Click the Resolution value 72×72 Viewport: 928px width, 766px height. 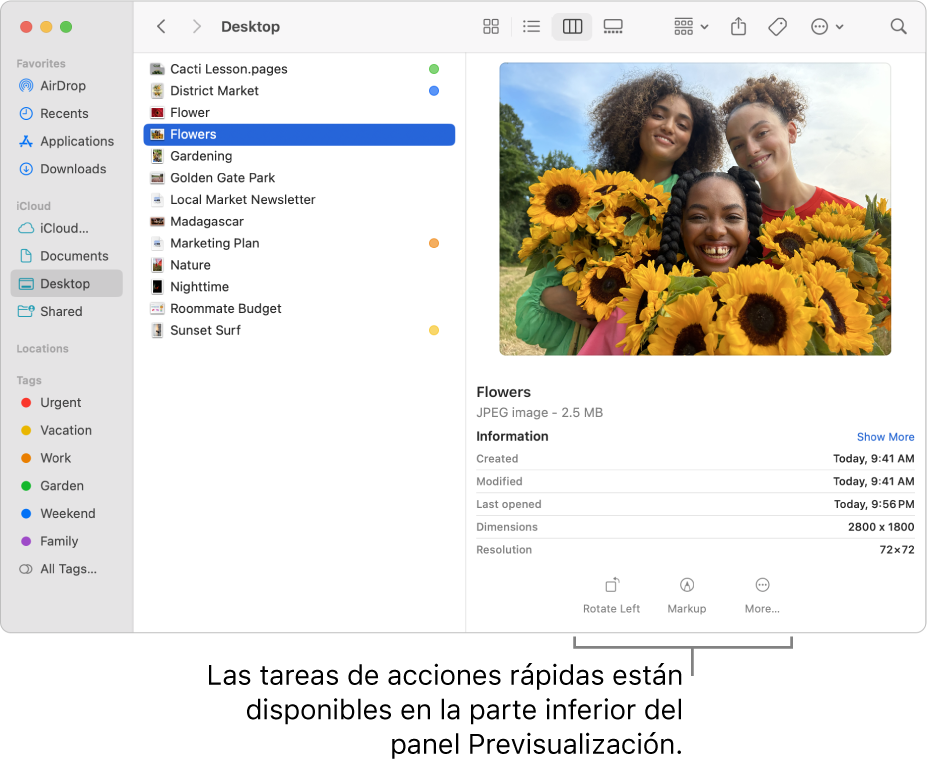896,550
